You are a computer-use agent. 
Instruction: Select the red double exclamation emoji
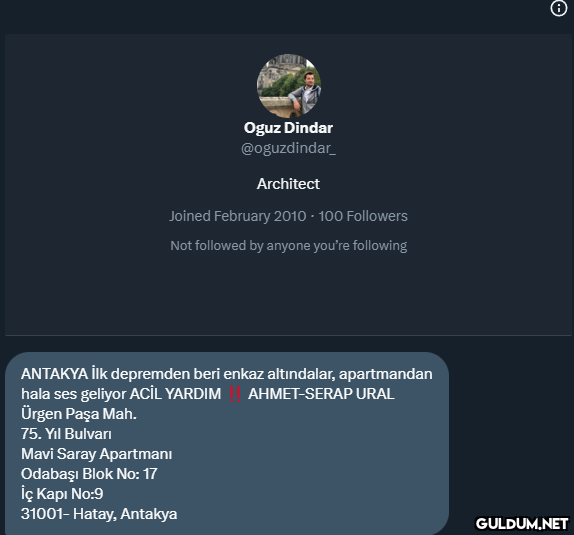pyautogui.click(x=235, y=394)
